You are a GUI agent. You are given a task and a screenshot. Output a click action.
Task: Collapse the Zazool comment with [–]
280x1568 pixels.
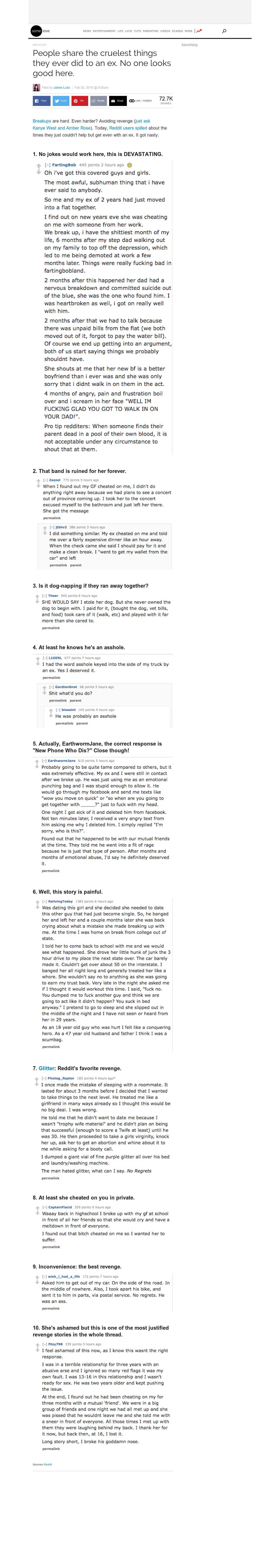click(45, 480)
